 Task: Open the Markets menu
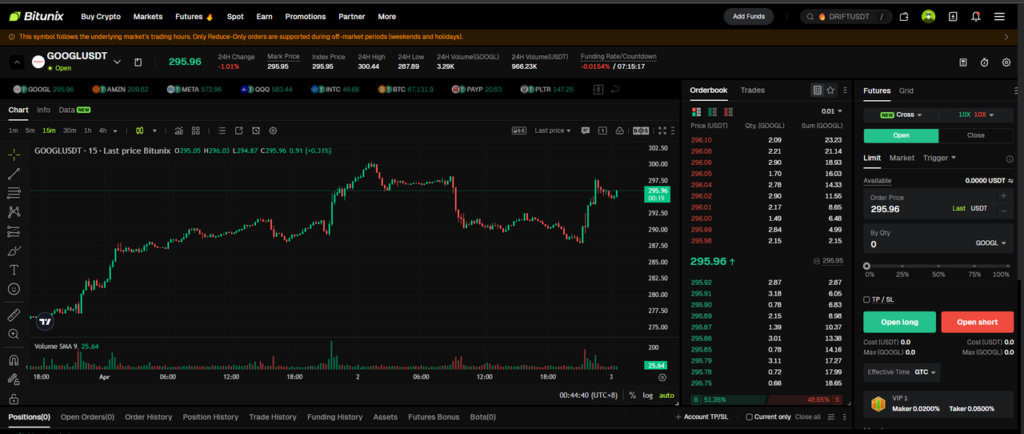point(148,16)
